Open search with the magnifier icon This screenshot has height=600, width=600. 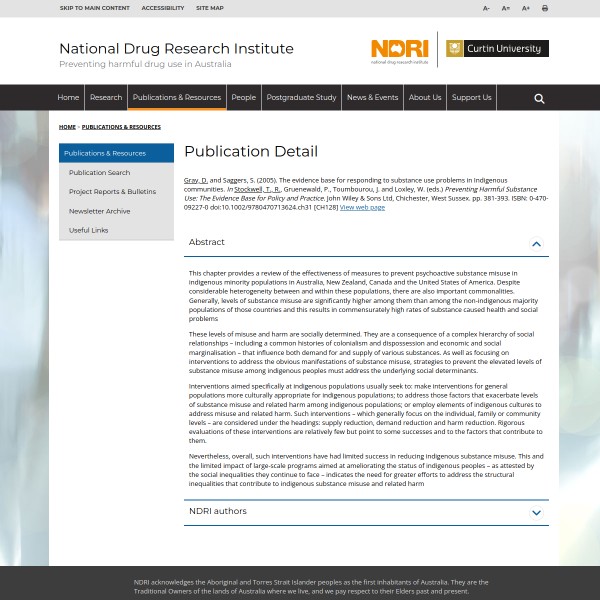tap(539, 98)
